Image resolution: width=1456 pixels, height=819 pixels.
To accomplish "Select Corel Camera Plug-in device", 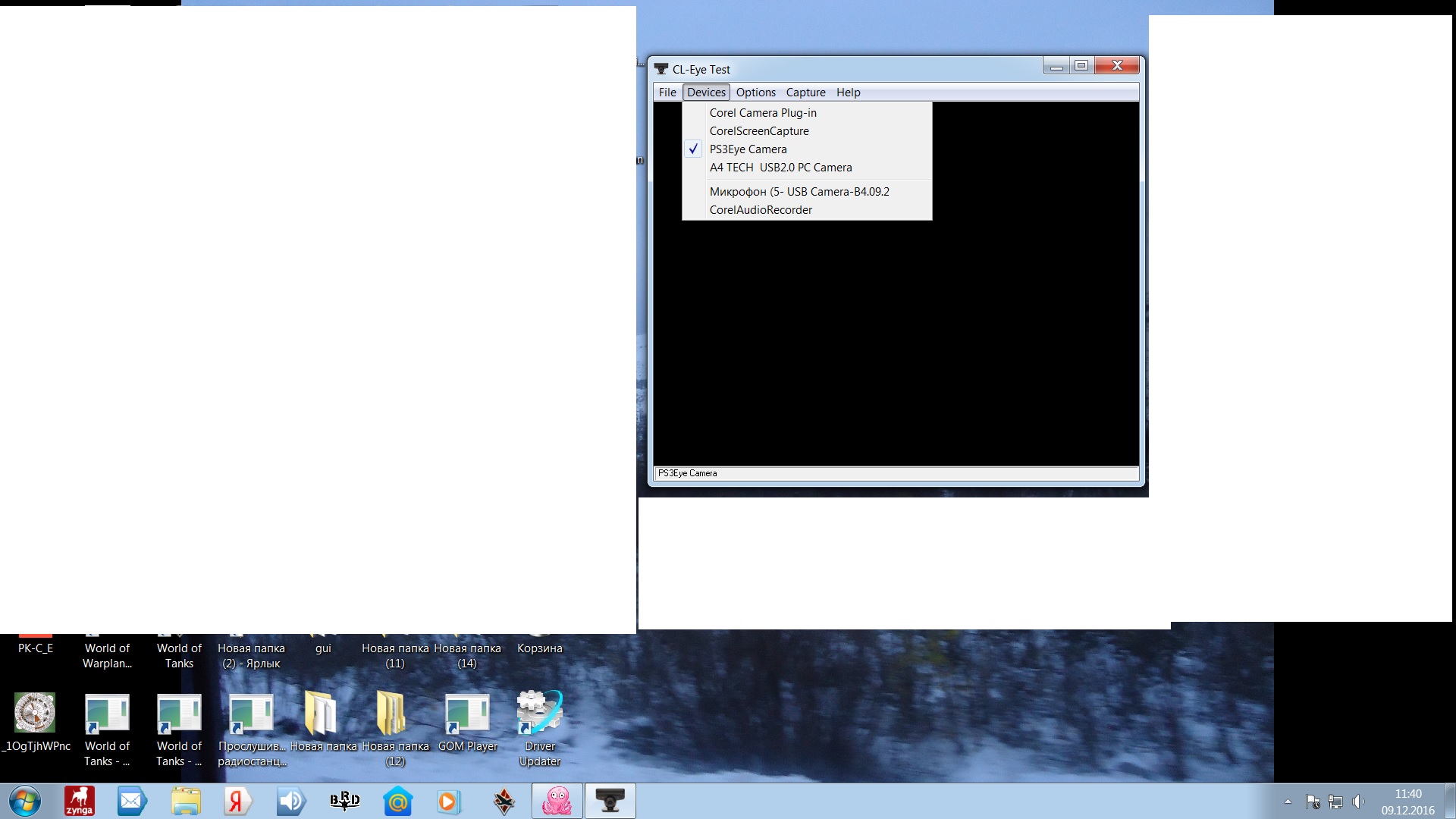I will pyautogui.click(x=807, y=113).
